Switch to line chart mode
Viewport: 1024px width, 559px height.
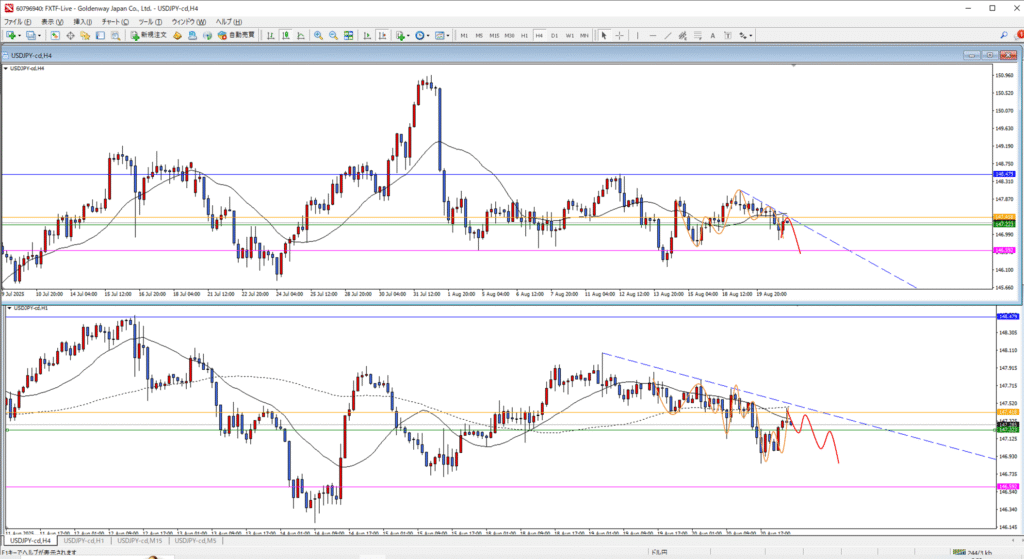pyautogui.click(x=300, y=35)
